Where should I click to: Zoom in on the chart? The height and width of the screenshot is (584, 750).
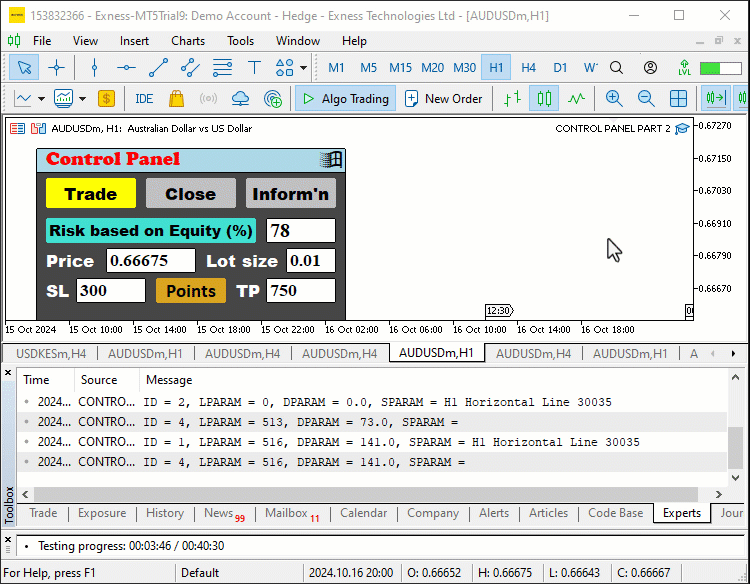click(614, 99)
